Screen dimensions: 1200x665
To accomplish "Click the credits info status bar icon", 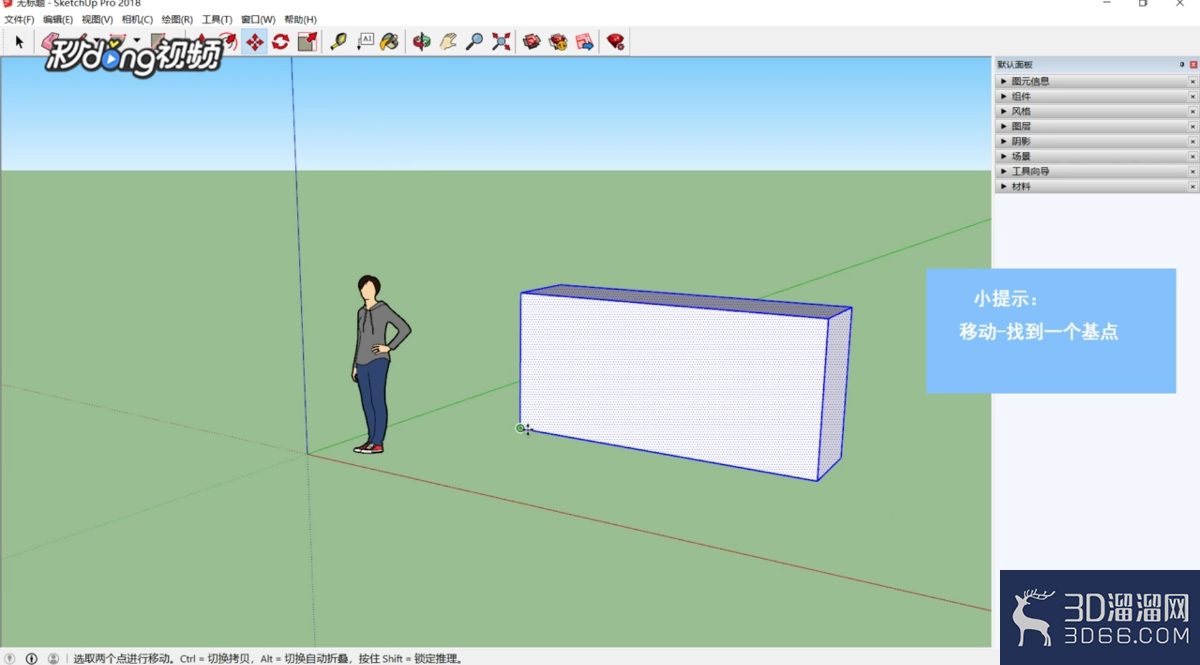I will 31,659.
